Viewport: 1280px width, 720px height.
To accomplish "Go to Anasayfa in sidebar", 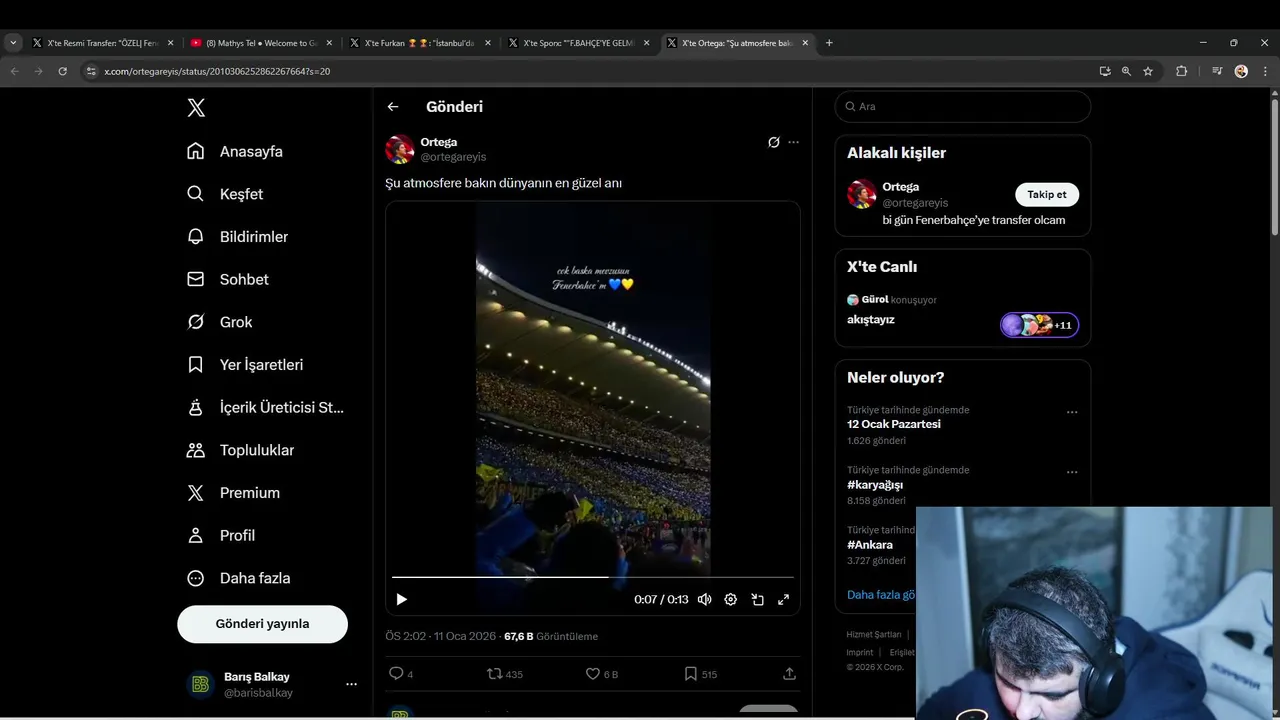I will point(235,152).
